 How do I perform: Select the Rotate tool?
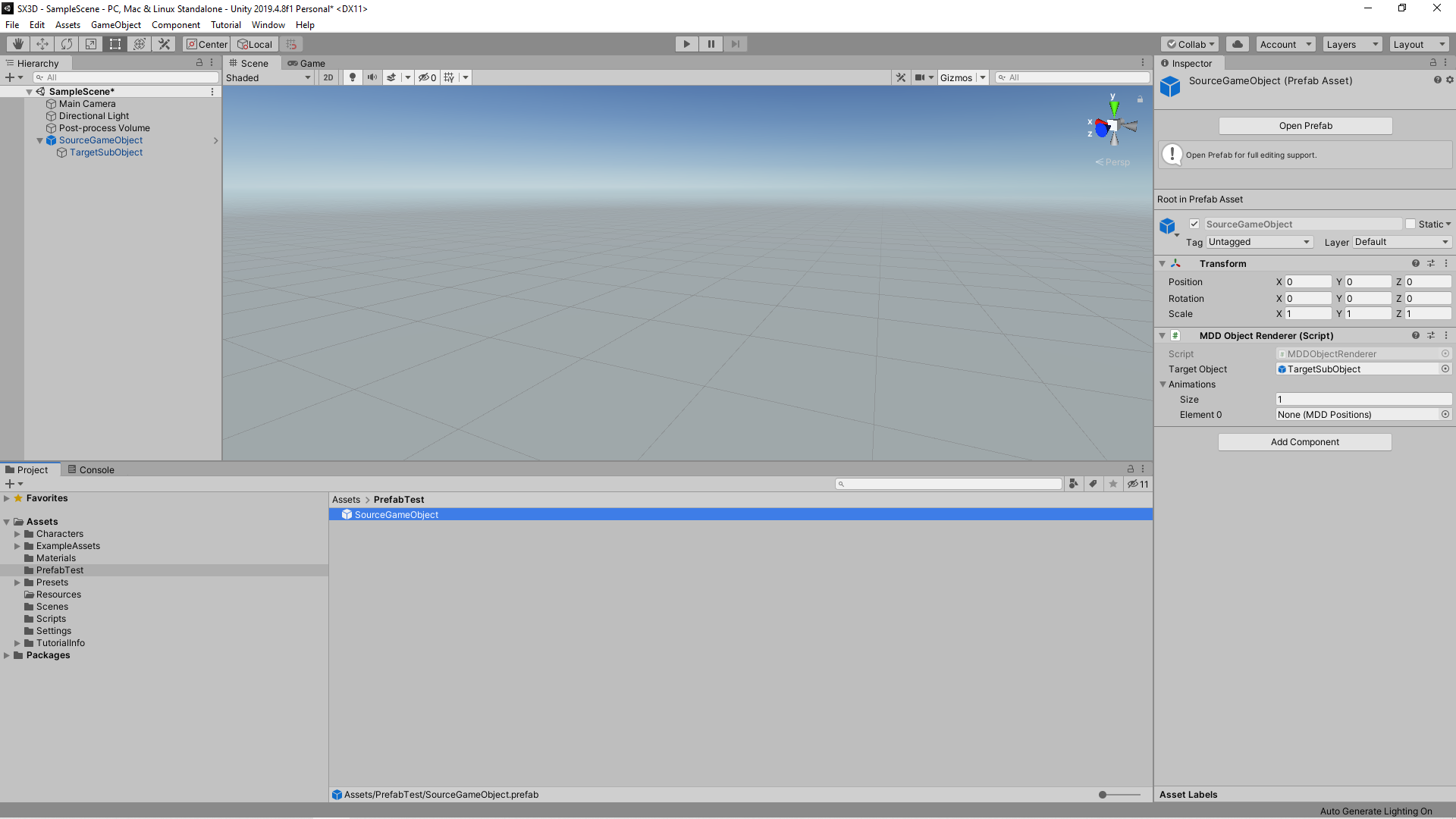point(67,44)
